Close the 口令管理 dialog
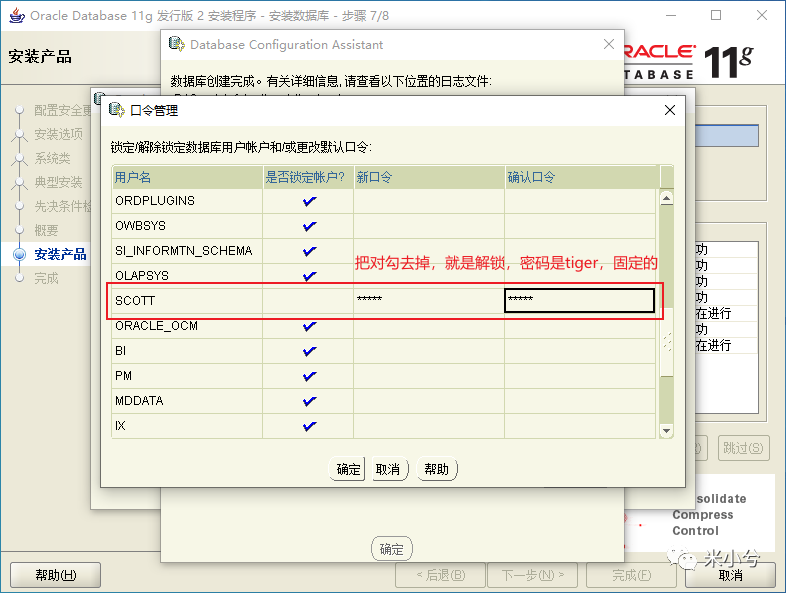 click(x=670, y=110)
